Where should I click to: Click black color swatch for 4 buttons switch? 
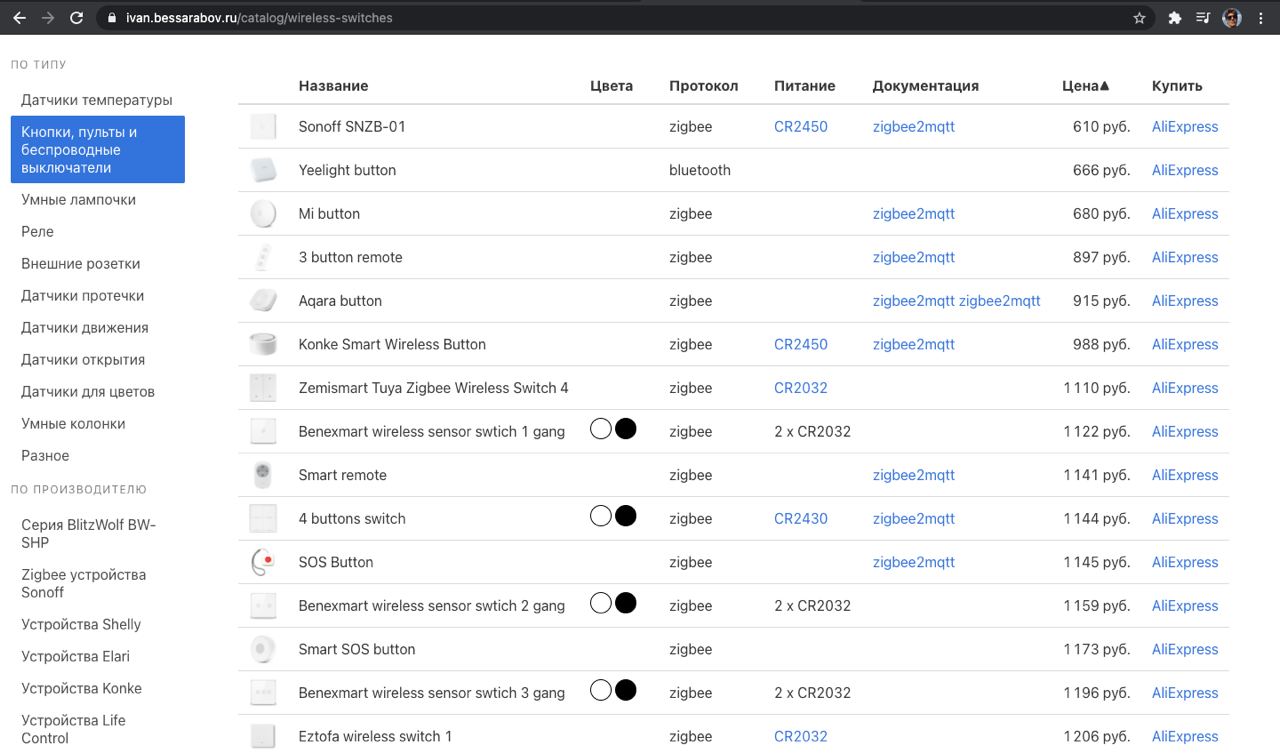pyautogui.click(x=625, y=516)
